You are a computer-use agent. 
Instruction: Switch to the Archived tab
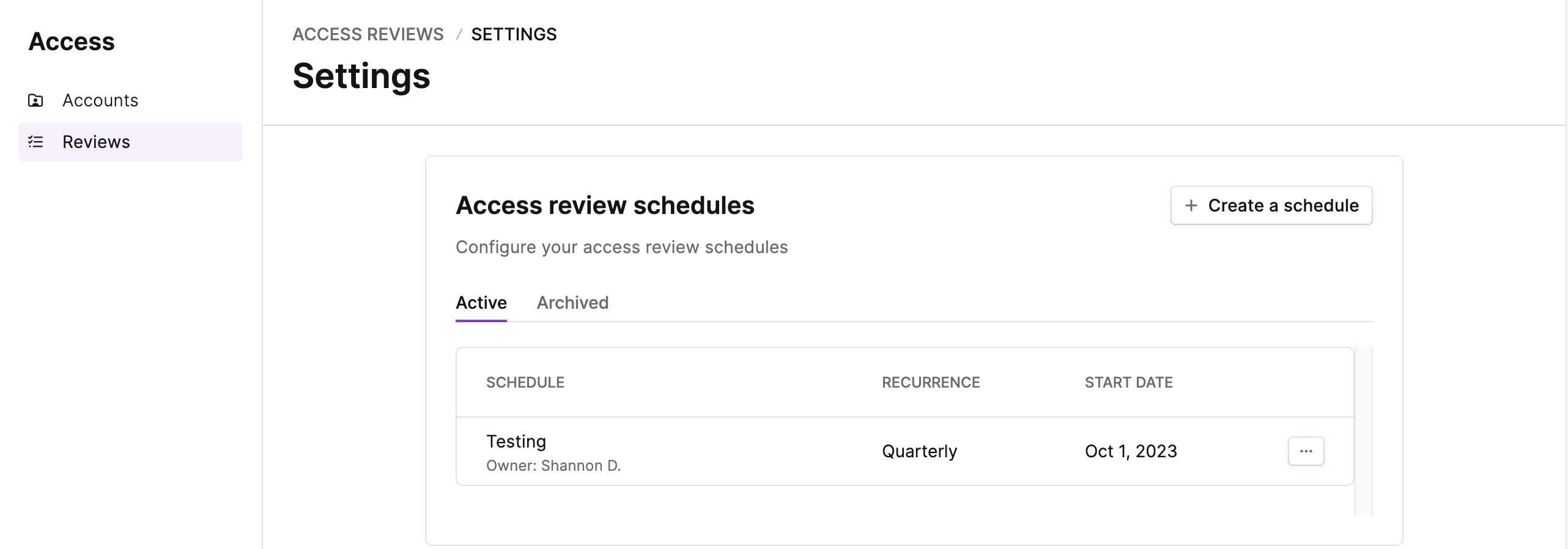pyautogui.click(x=572, y=303)
